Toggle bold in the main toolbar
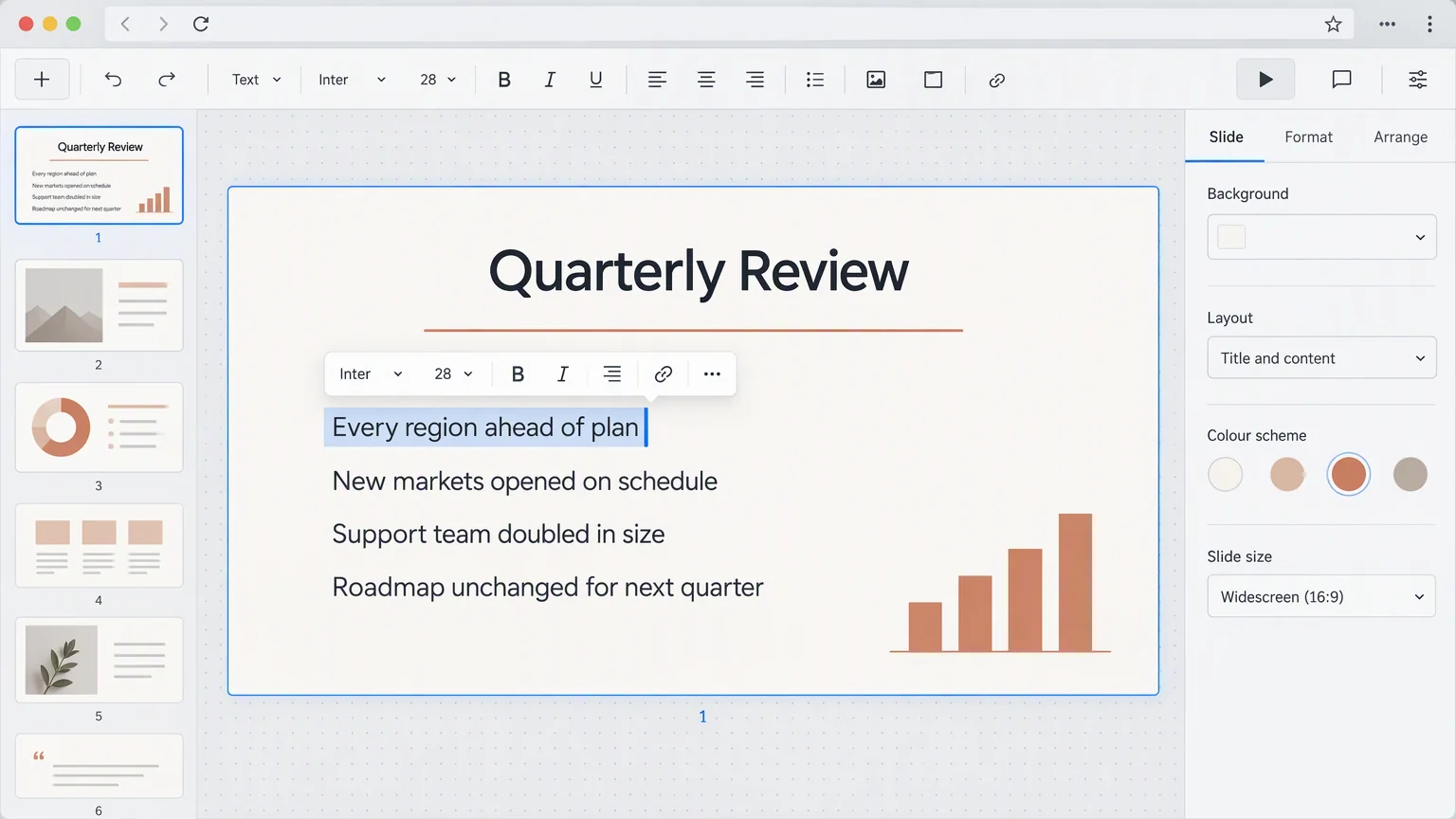 tap(504, 80)
